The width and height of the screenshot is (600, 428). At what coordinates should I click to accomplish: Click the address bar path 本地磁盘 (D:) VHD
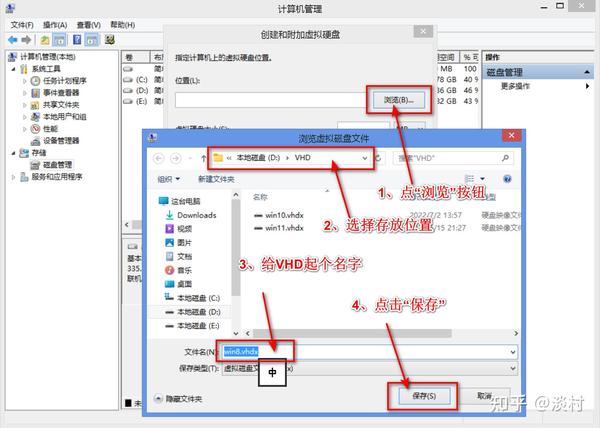click(x=274, y=158)
